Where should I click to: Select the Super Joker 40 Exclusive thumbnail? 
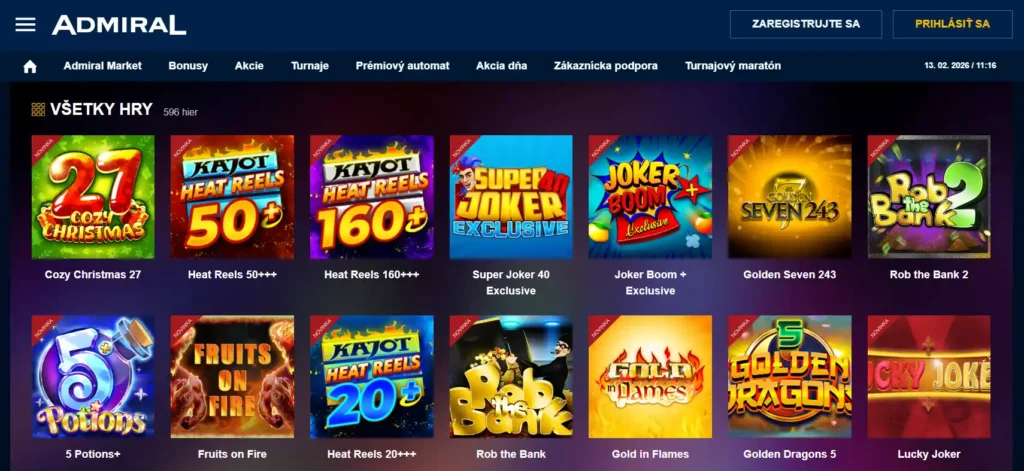(511, 197)
